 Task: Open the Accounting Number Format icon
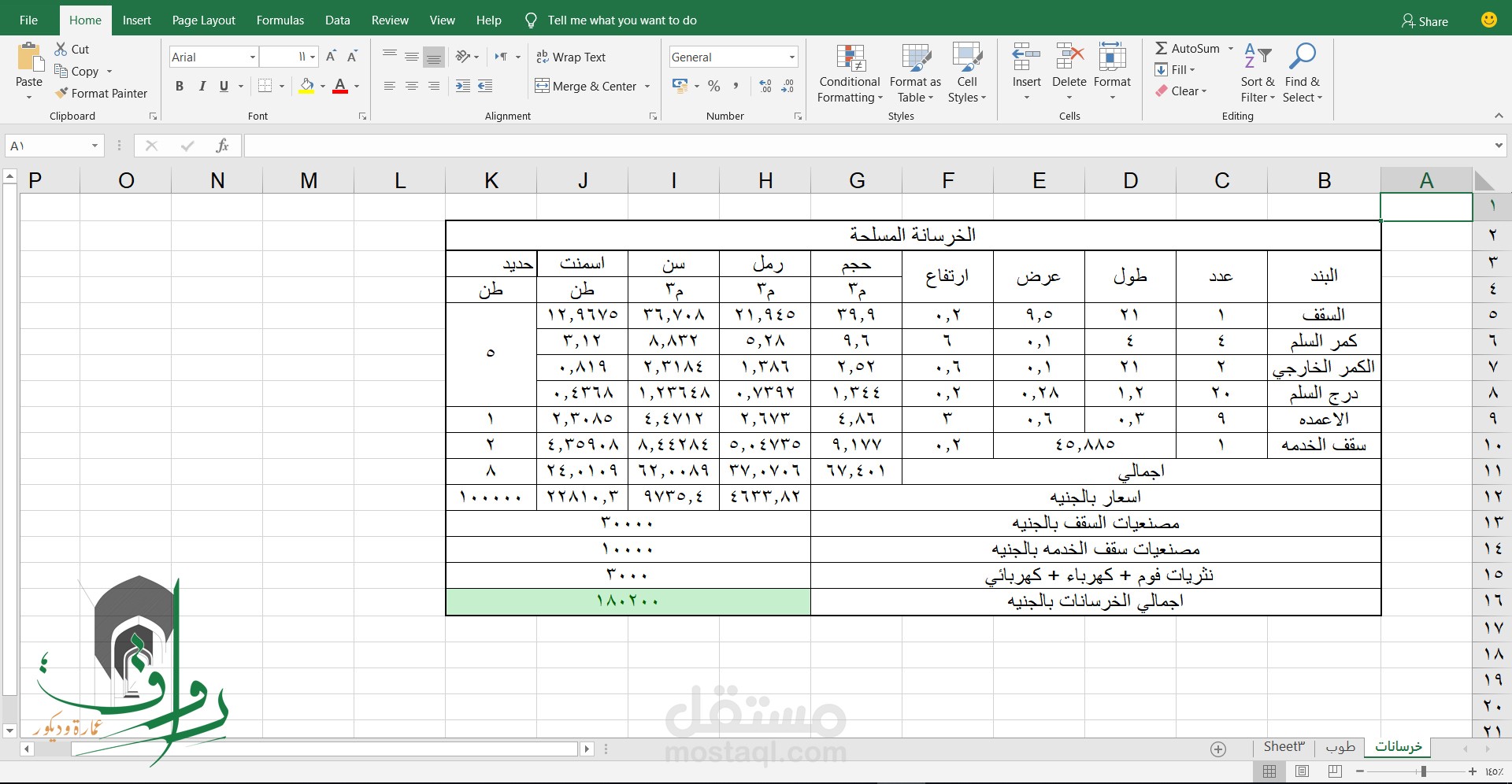680,86
